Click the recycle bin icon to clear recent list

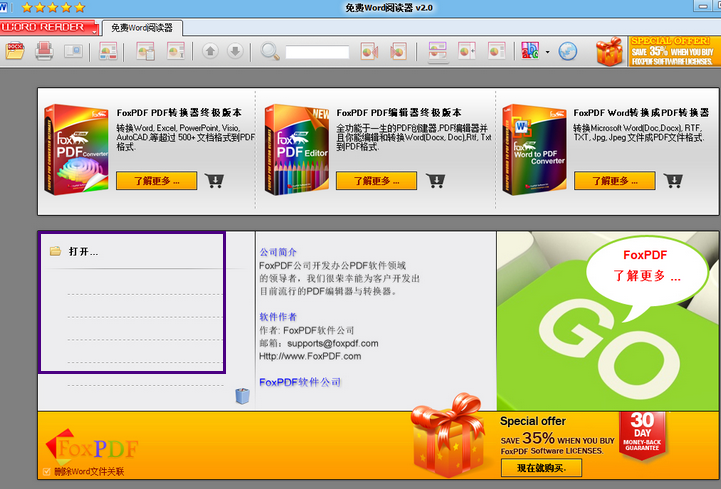point(242,396)
